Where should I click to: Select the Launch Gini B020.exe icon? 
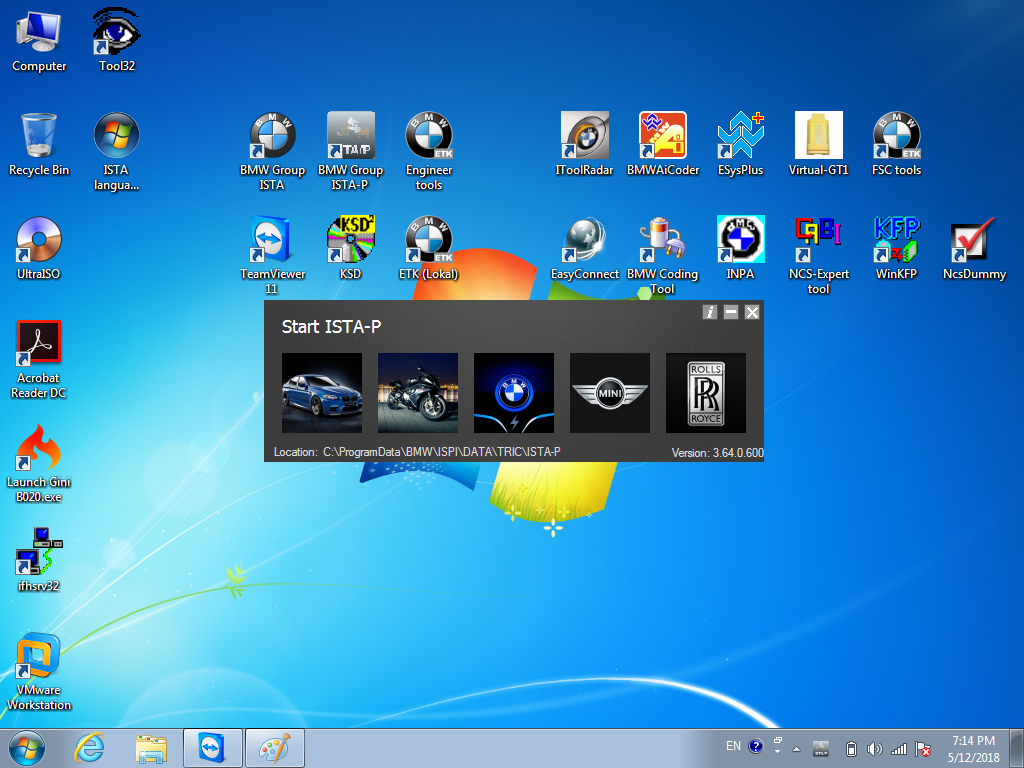click(39, 463)
